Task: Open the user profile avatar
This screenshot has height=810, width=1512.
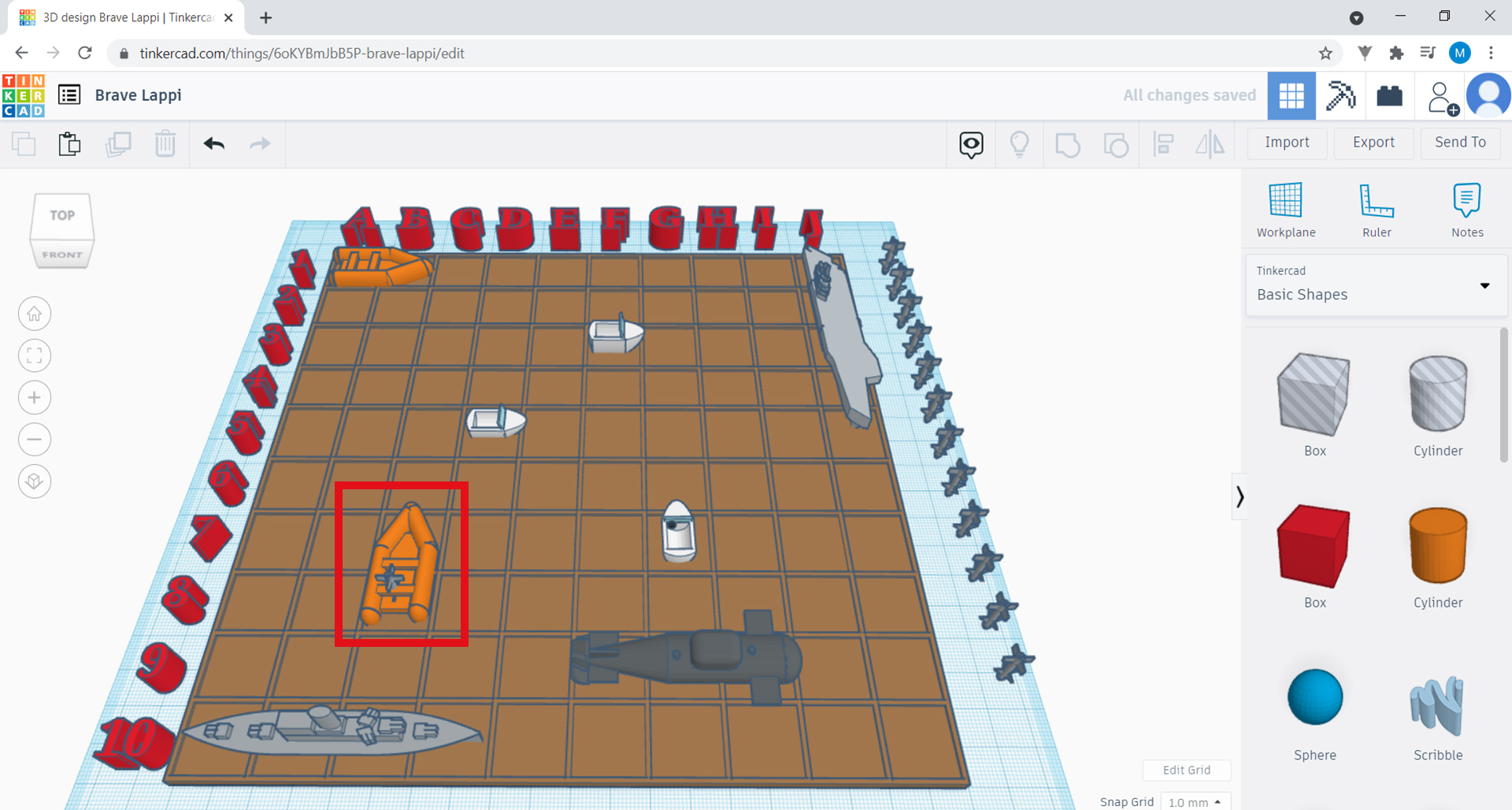Action: click(1488, 95)
